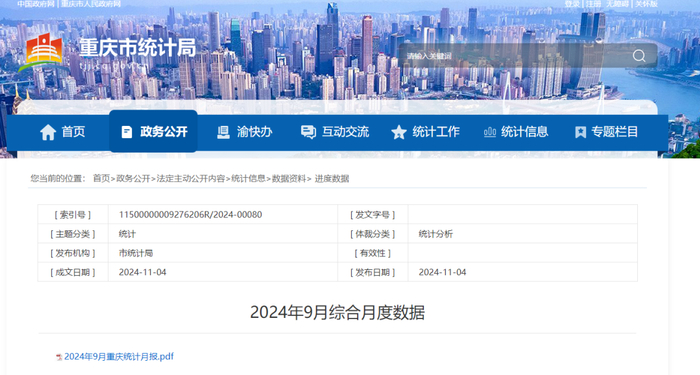Viewport: 700px width, 375px height.
Task: Click the 发布机构 label cell
Action: tap(73, 253)
